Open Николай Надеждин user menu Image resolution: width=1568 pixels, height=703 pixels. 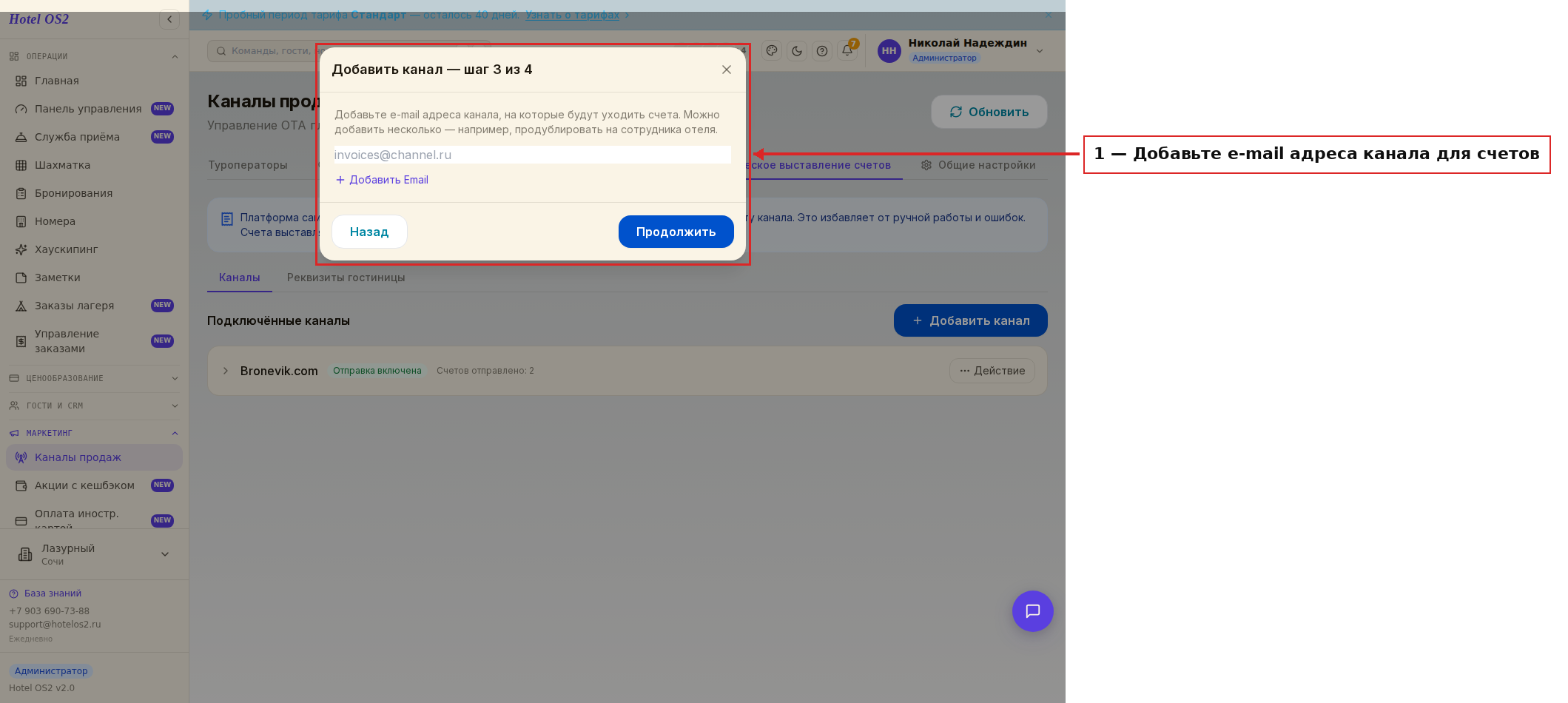pos(960,50)
